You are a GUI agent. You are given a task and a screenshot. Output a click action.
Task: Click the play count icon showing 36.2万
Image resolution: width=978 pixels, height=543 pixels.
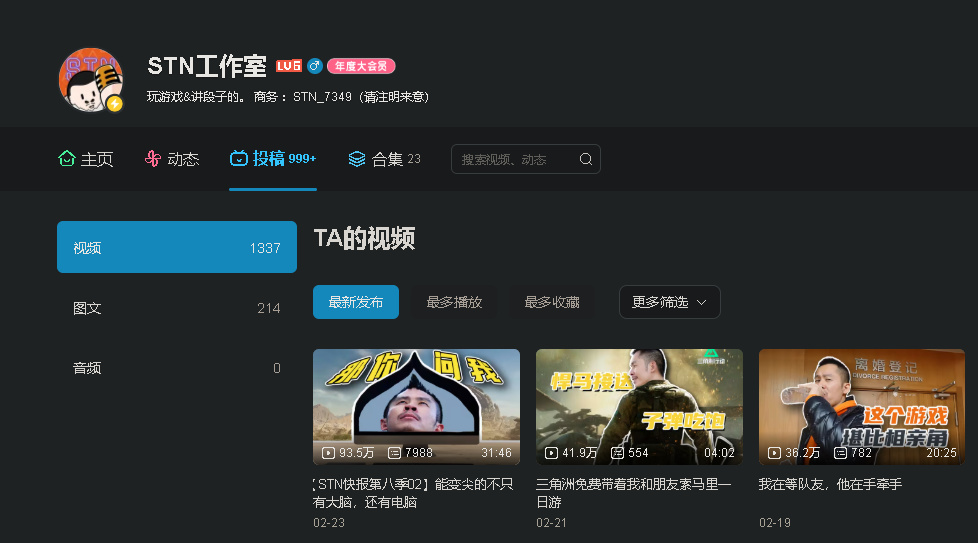(774, 453)
